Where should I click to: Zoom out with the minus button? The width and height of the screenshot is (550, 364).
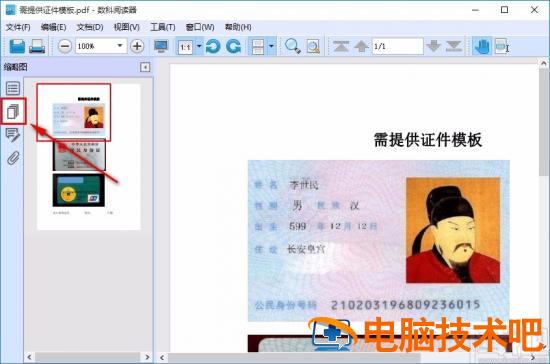[x=65, y=46]
